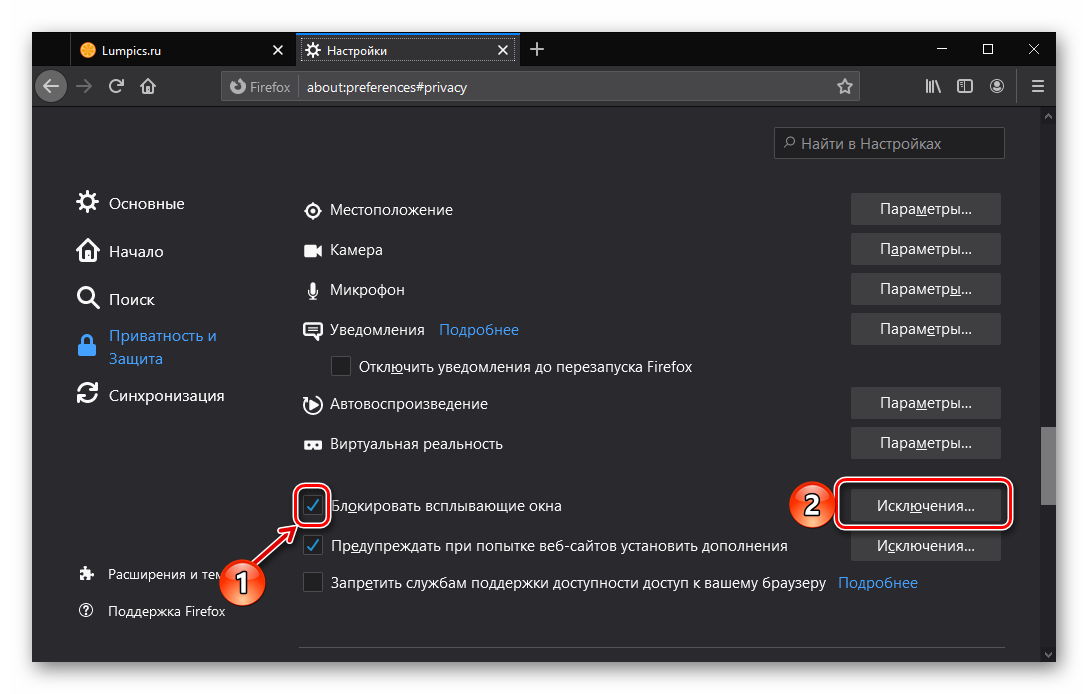Open Параметры for Автовоспроизведение
This screenshot has width=1088, height=694.
(926, 403)
